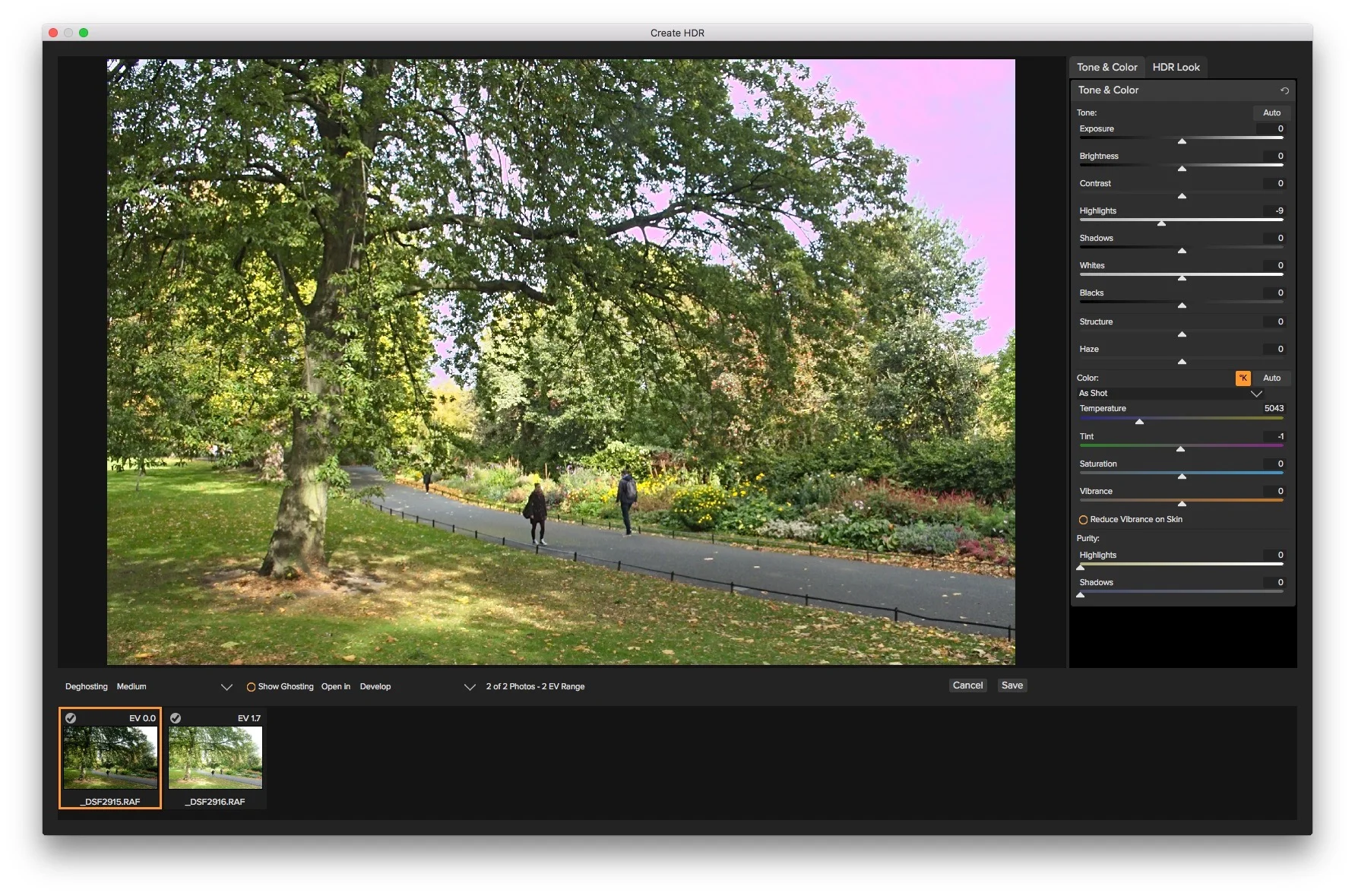Click the tone Highlights slider handle
Image resolution: width=1355 pixels, height=896 pixels.
point(1161,223)
